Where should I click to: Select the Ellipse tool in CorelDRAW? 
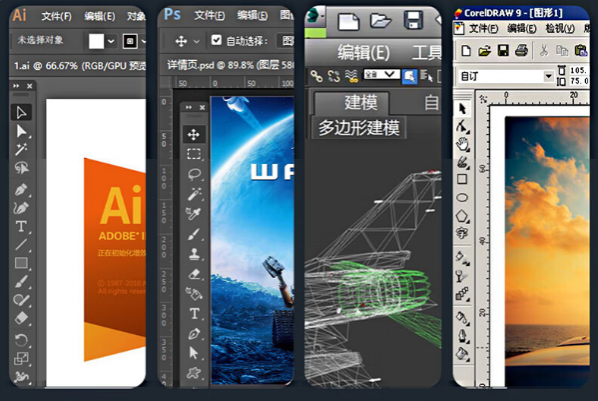(x=462, y=198)
